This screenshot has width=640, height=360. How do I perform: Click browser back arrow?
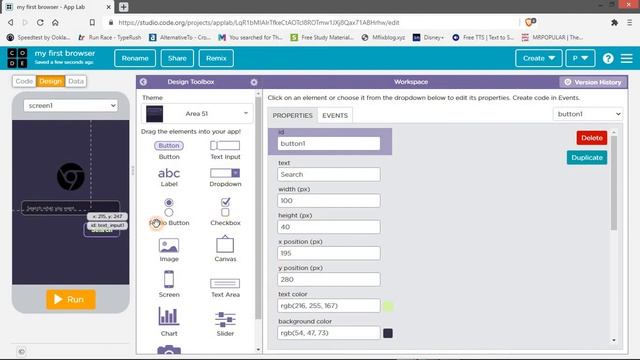point(11,22)
